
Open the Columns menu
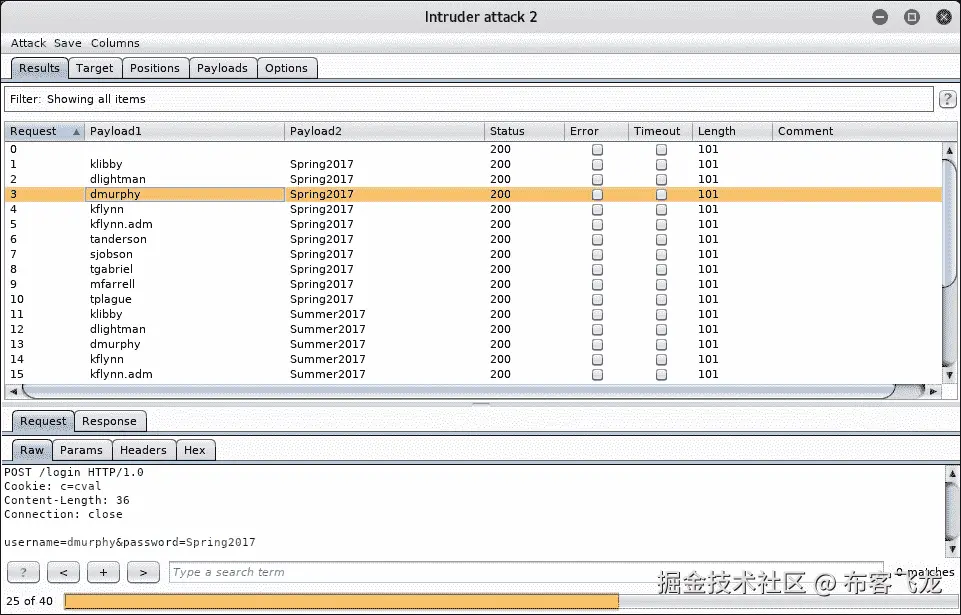(115, 43)
